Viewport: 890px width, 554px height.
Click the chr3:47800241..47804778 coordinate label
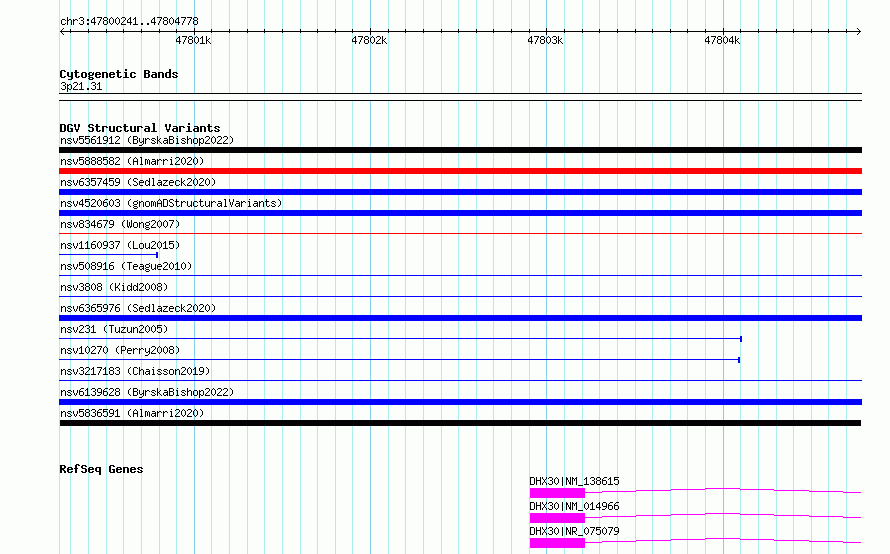point(129,21)
